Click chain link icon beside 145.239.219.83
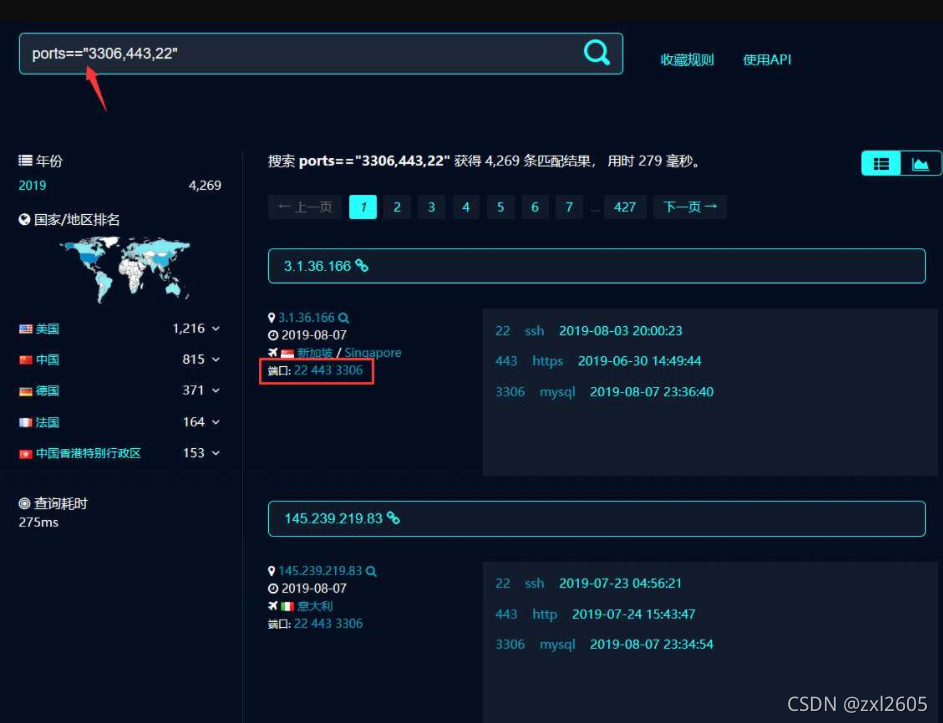Viewport: 943px width, 723px height. tap(393, 518)
